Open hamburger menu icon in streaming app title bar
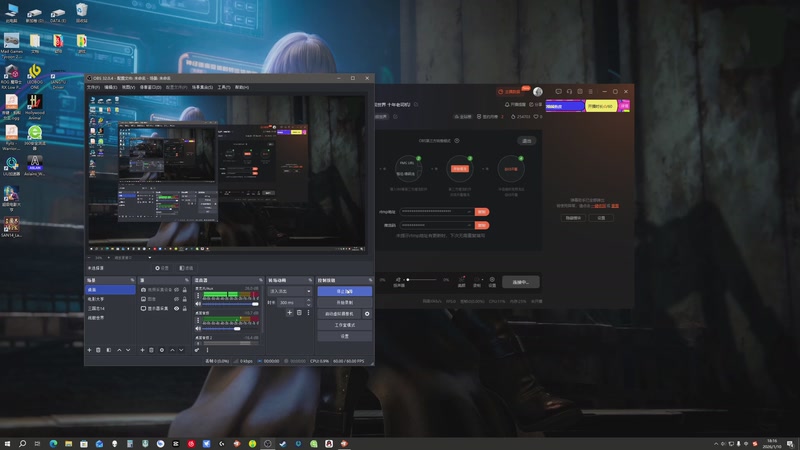Screen dimensions: 800x450 click(x=590, y=91)
